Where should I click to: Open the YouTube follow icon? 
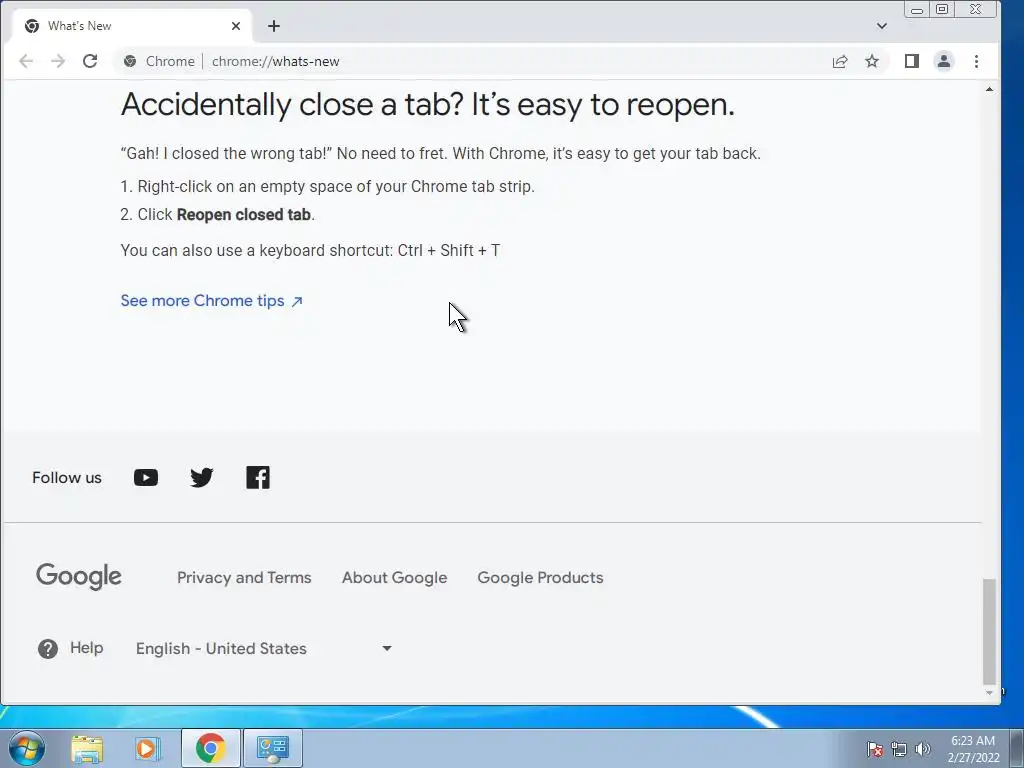tap(146, 478)
